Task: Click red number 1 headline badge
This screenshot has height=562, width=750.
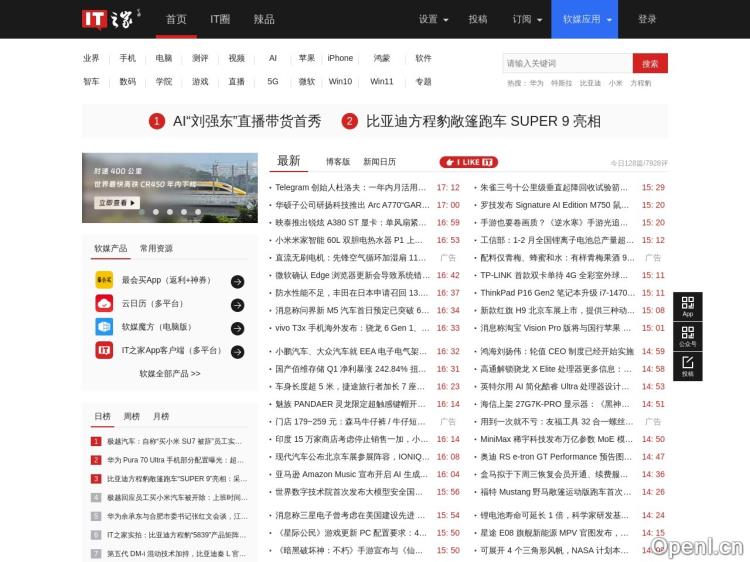Action: [157, 121]
